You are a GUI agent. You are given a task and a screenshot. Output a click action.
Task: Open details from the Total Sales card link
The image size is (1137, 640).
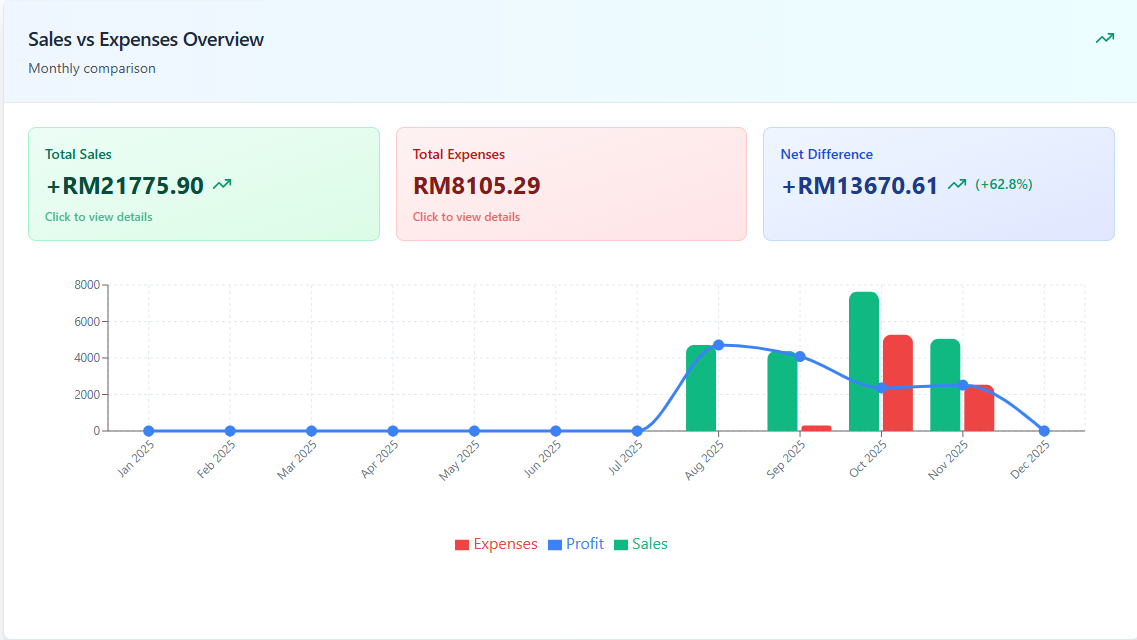99,216
